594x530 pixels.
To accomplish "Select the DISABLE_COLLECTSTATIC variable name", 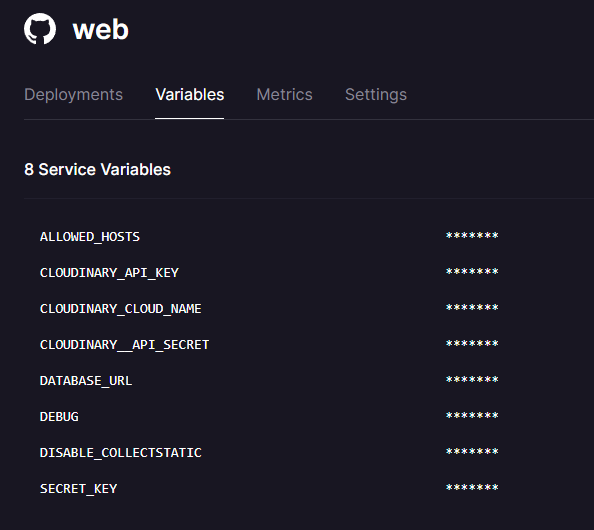I will click(x=120, y=453).
